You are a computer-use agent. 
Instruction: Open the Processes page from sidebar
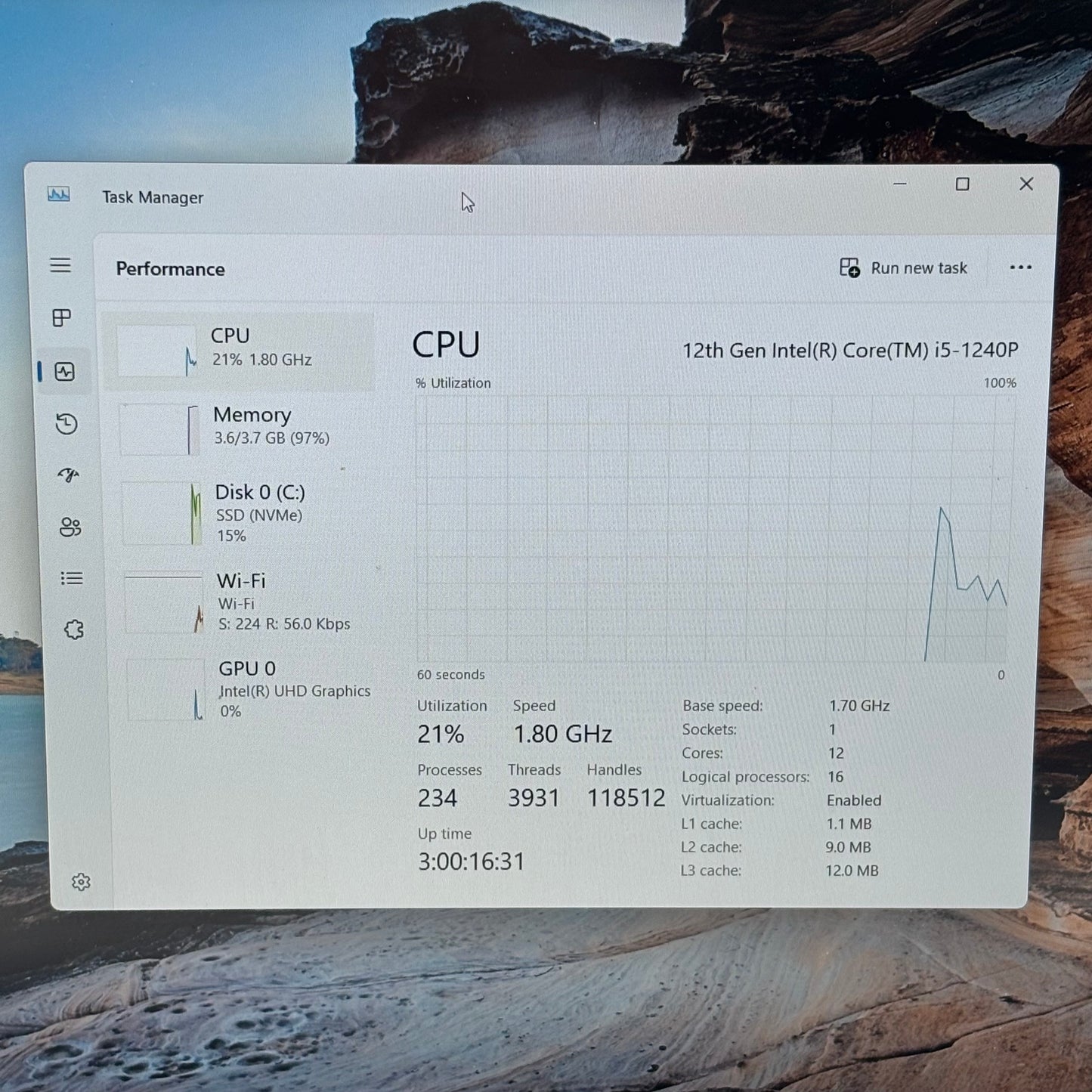pyautogui.click(x=62, y=318)
